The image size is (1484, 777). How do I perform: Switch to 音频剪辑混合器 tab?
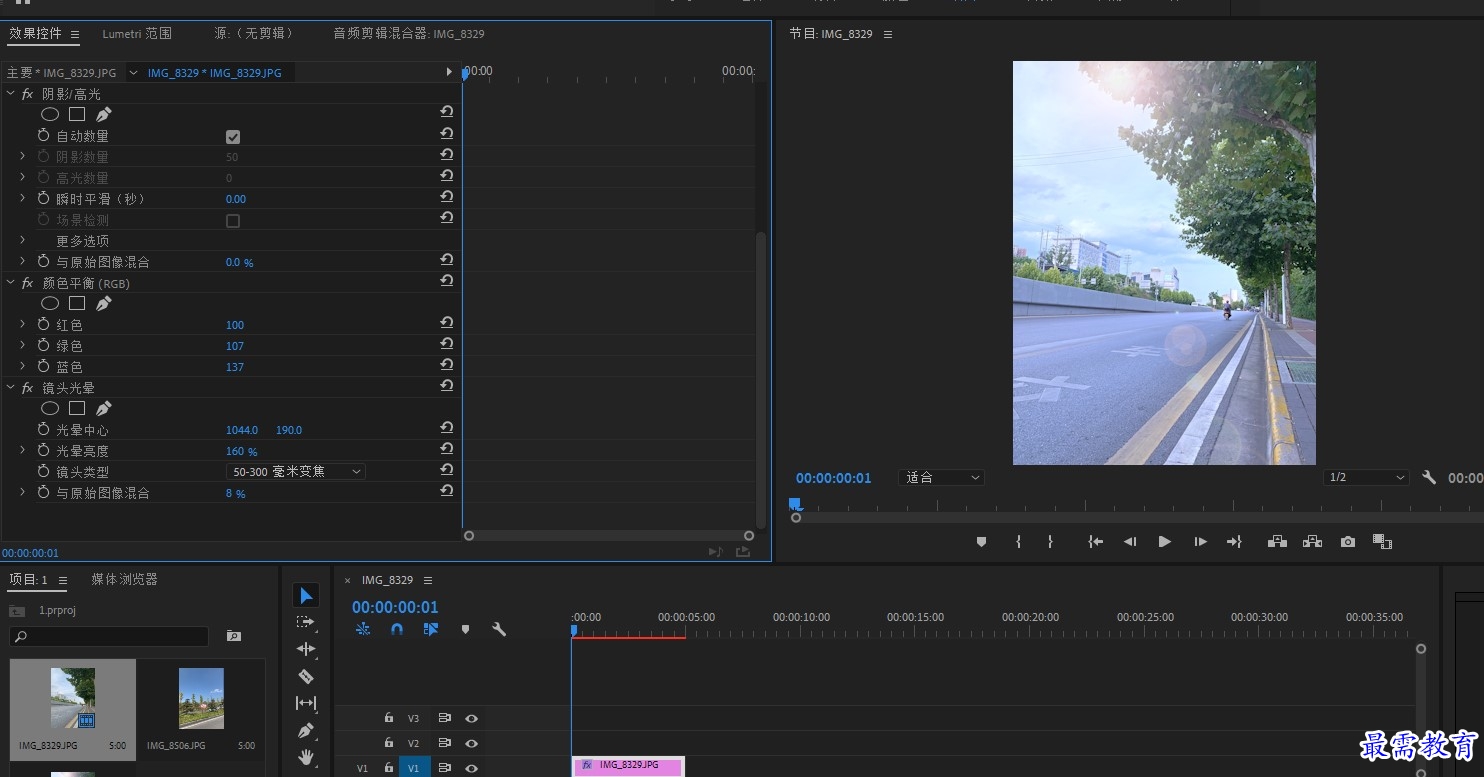409,34
